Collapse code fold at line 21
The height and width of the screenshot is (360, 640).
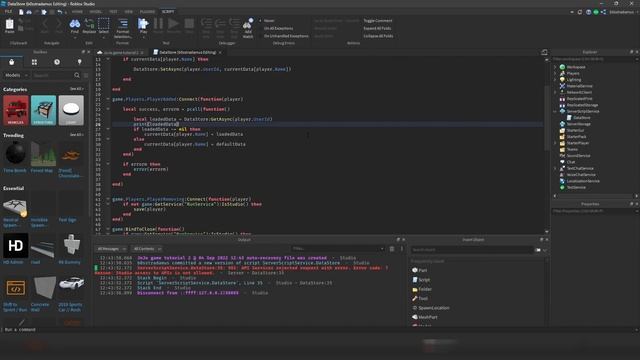click(x=108, y=99)
